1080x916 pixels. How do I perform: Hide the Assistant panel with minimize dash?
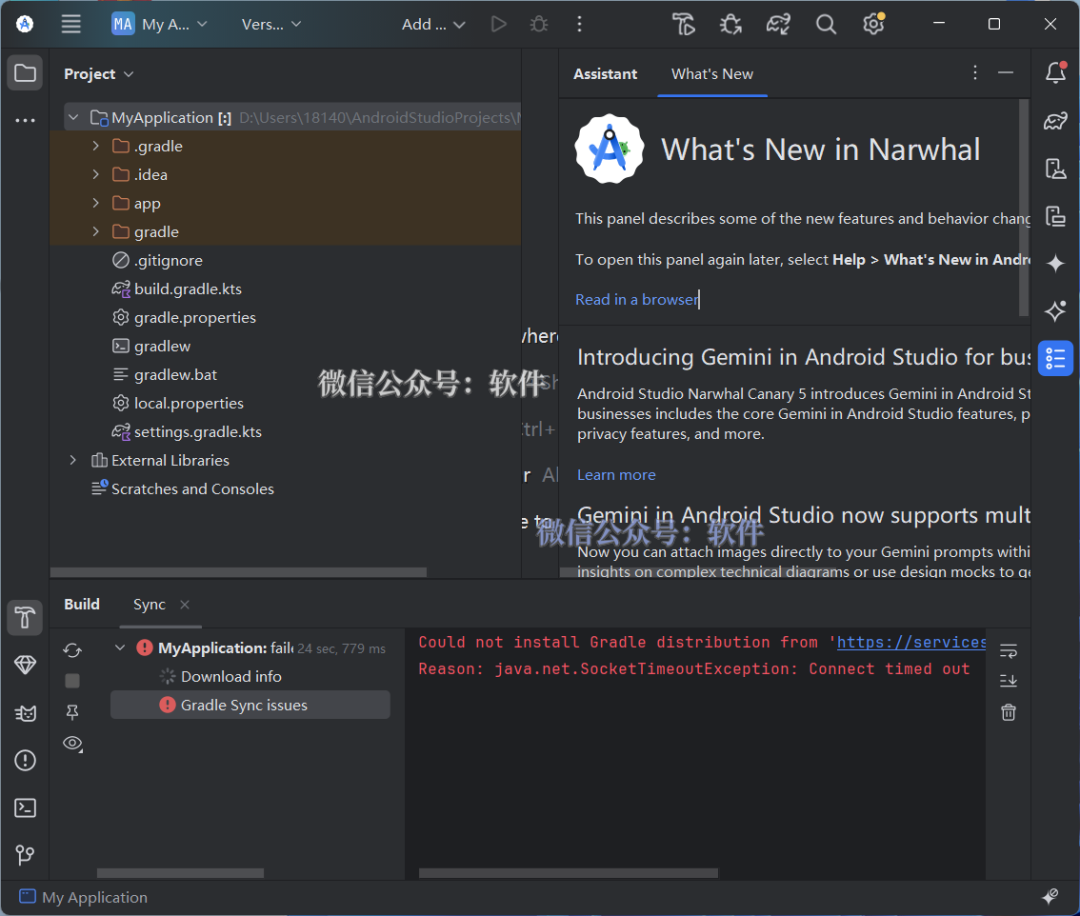(1006, 73)
